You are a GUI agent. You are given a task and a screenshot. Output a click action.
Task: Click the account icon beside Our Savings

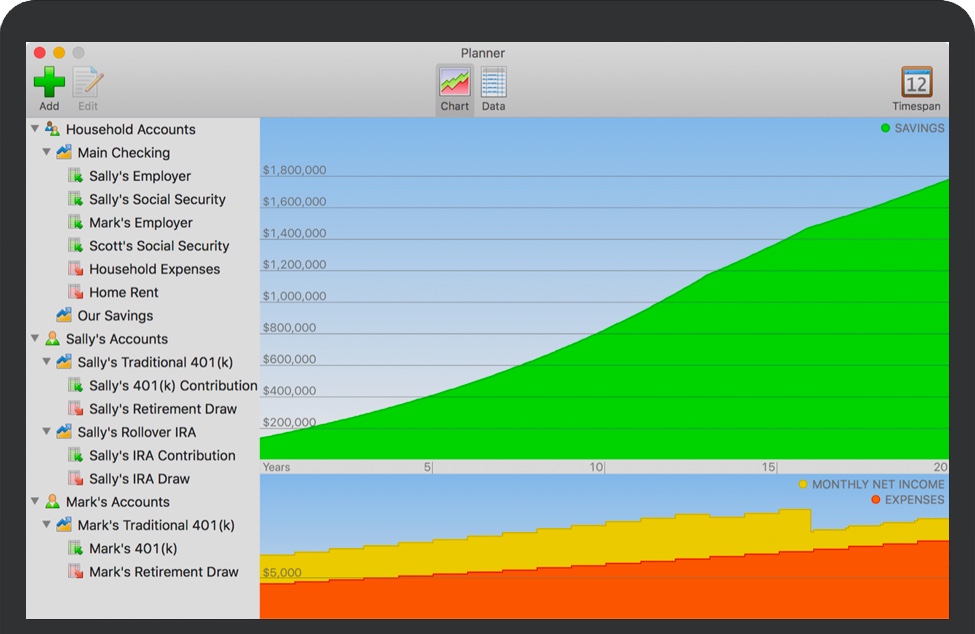tap(64, 315)
